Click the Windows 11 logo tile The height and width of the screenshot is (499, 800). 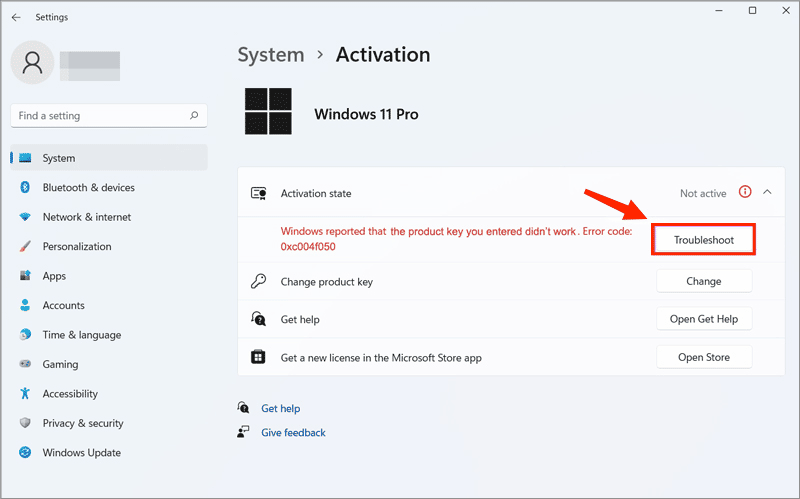click(268, 111)
